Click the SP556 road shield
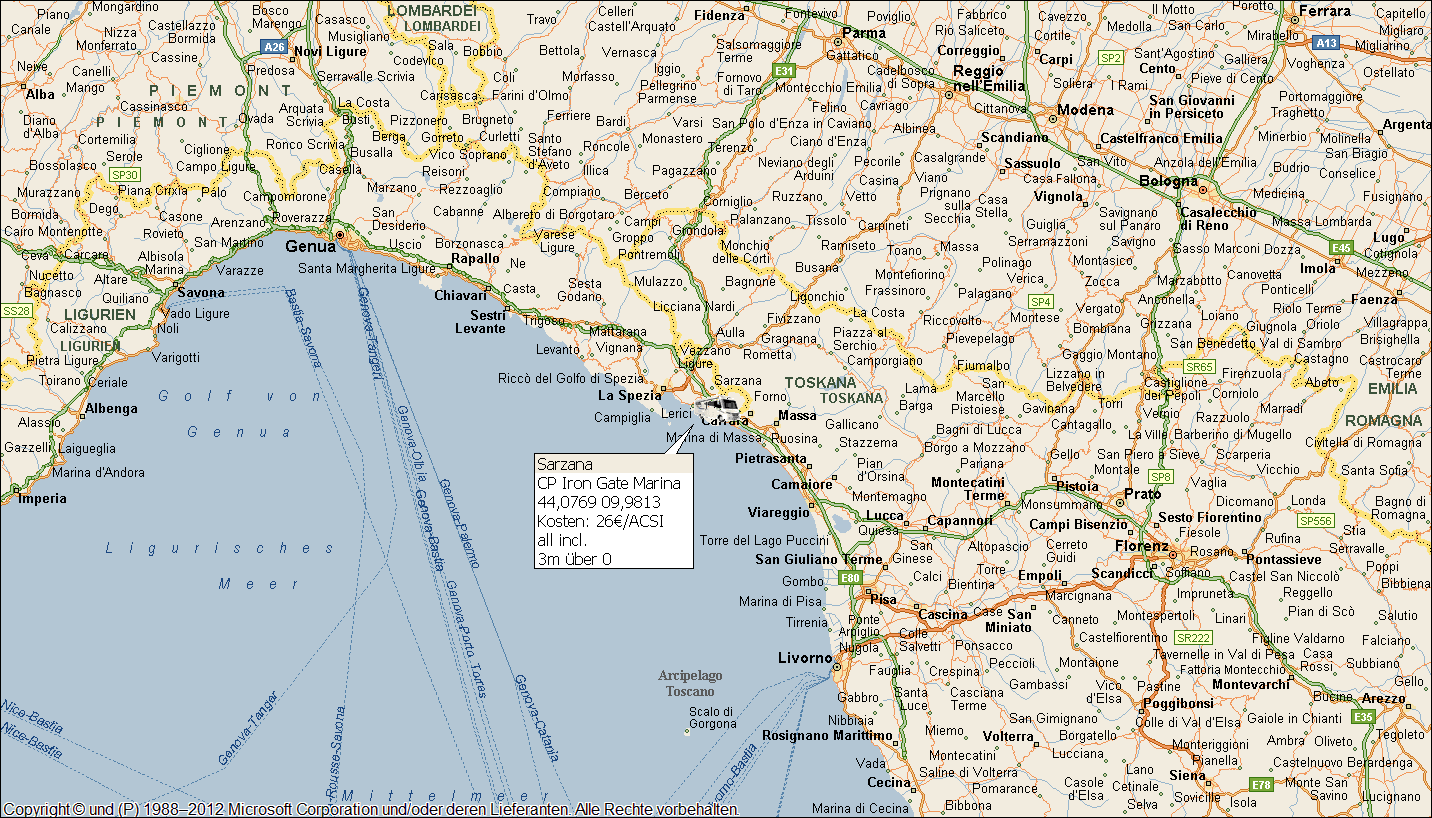1432x818 pixels. click(x=1316, y=521)
